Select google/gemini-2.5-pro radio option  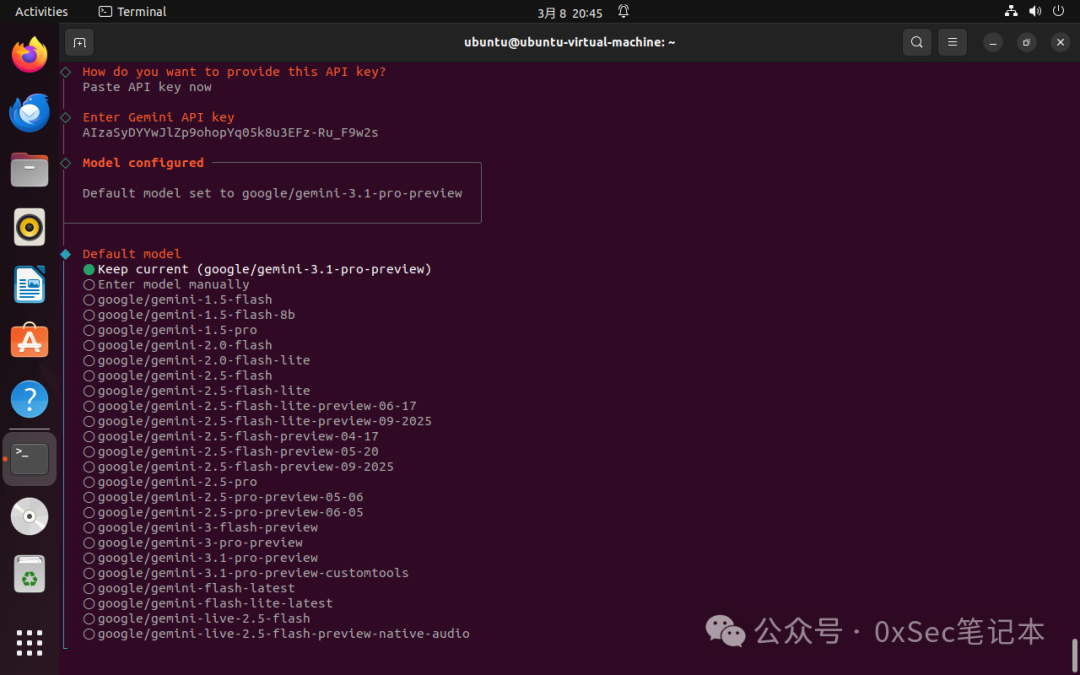click(170, 482)
